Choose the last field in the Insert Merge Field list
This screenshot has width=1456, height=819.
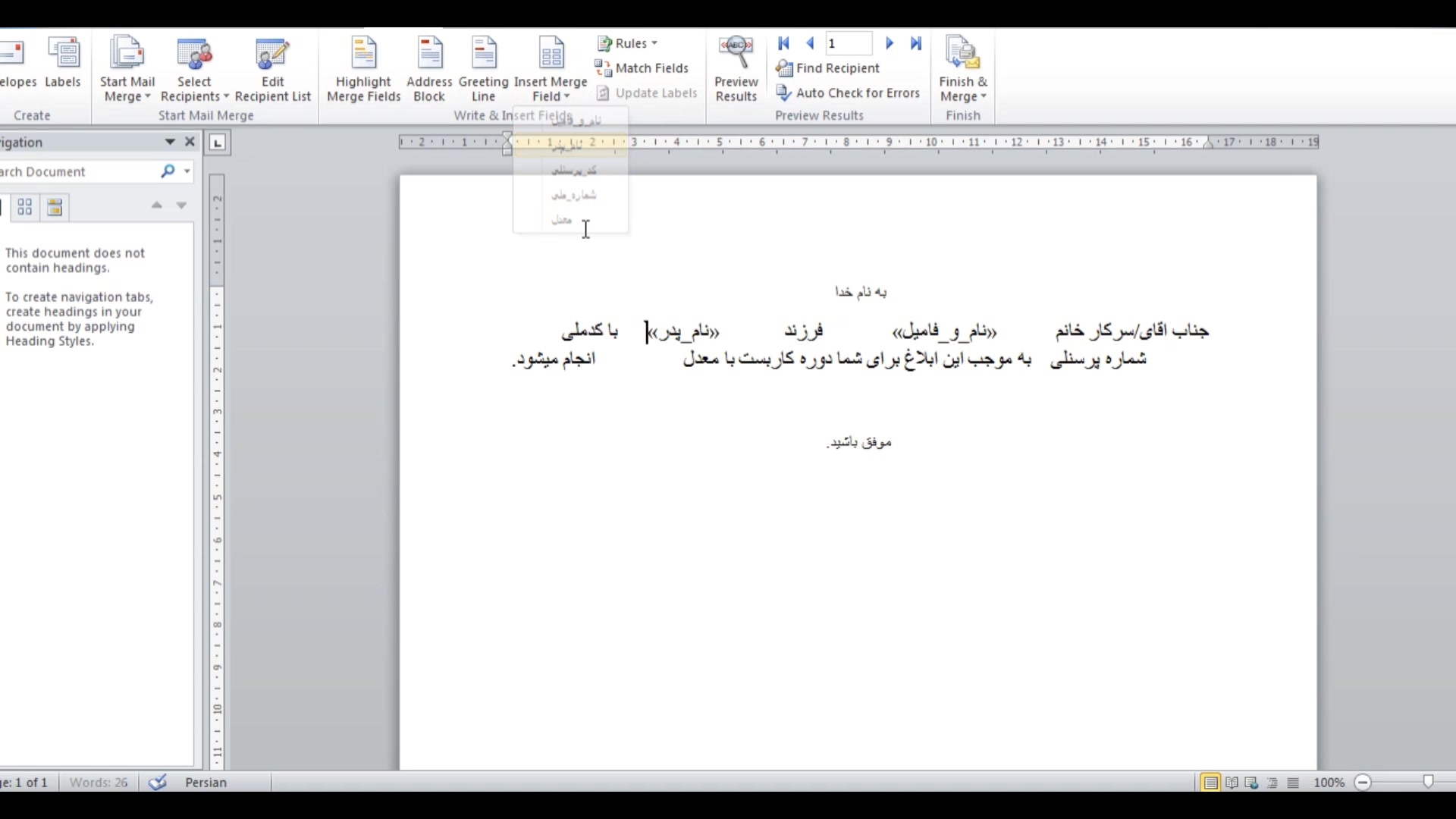562,220
